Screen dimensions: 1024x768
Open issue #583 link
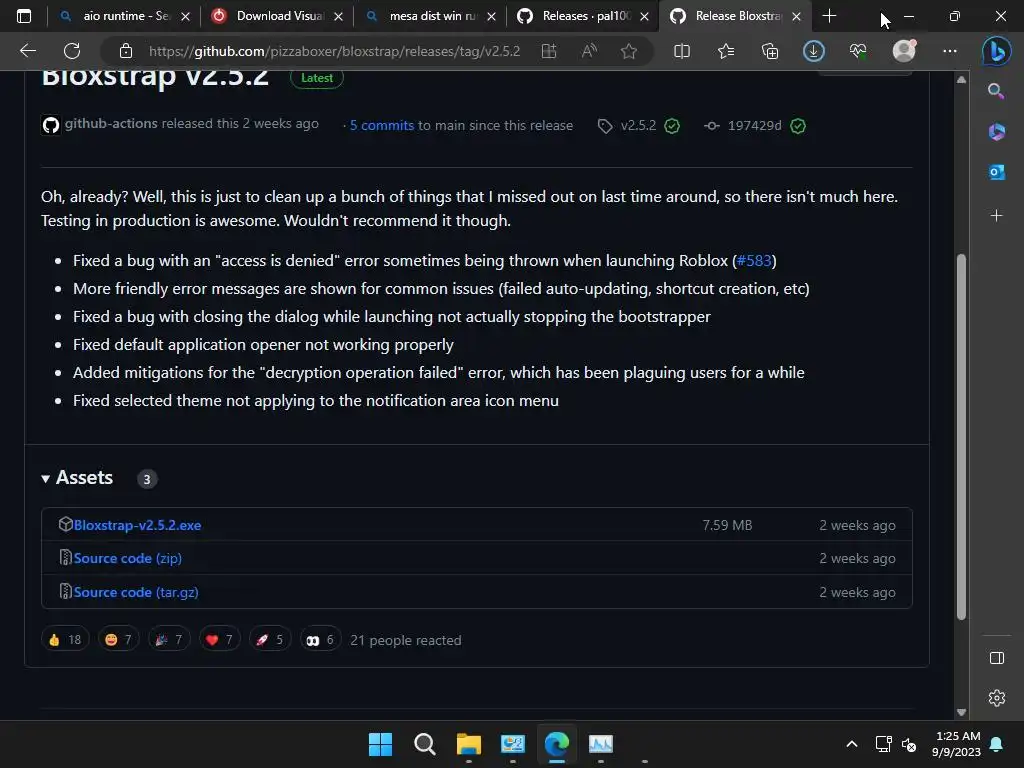754,261
